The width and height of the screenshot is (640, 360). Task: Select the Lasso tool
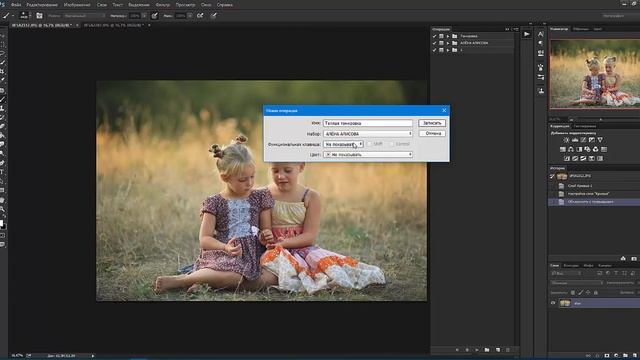pyautogui.click(x=2, y=53)
